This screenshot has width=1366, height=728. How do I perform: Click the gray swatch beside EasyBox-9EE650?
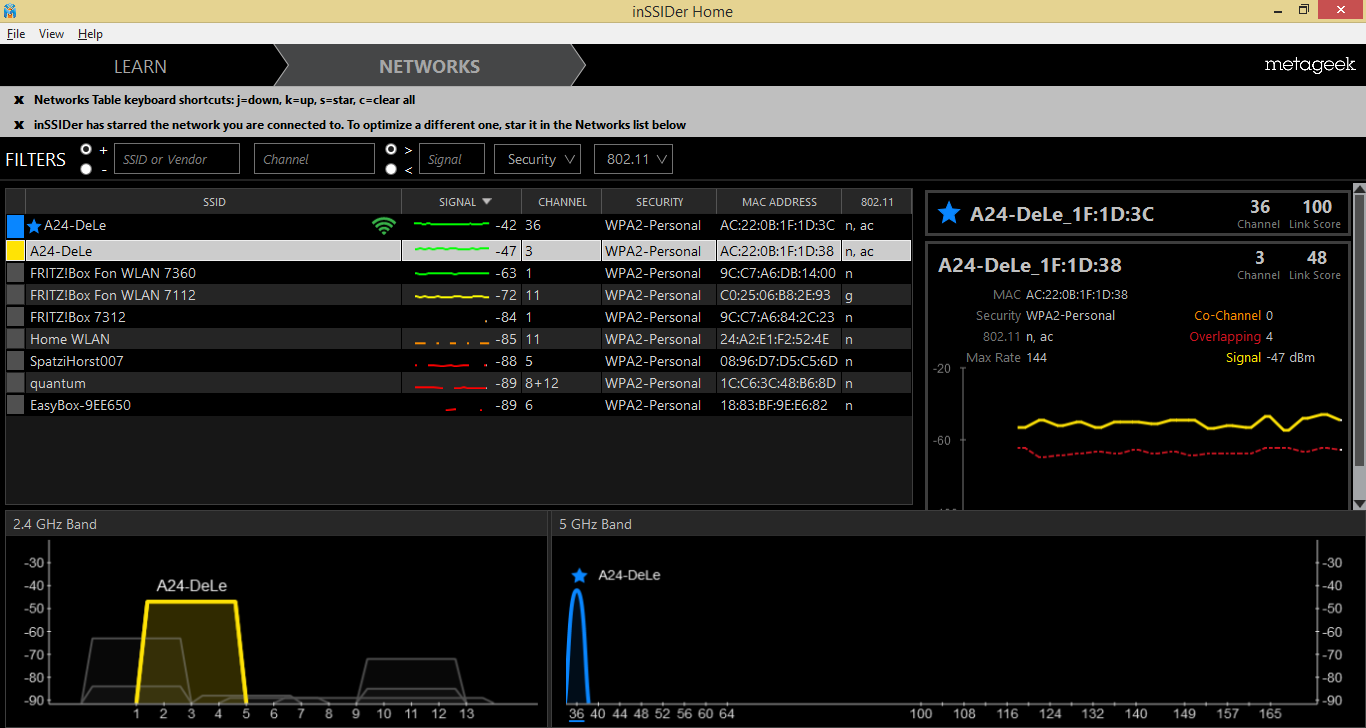(15, 405)
